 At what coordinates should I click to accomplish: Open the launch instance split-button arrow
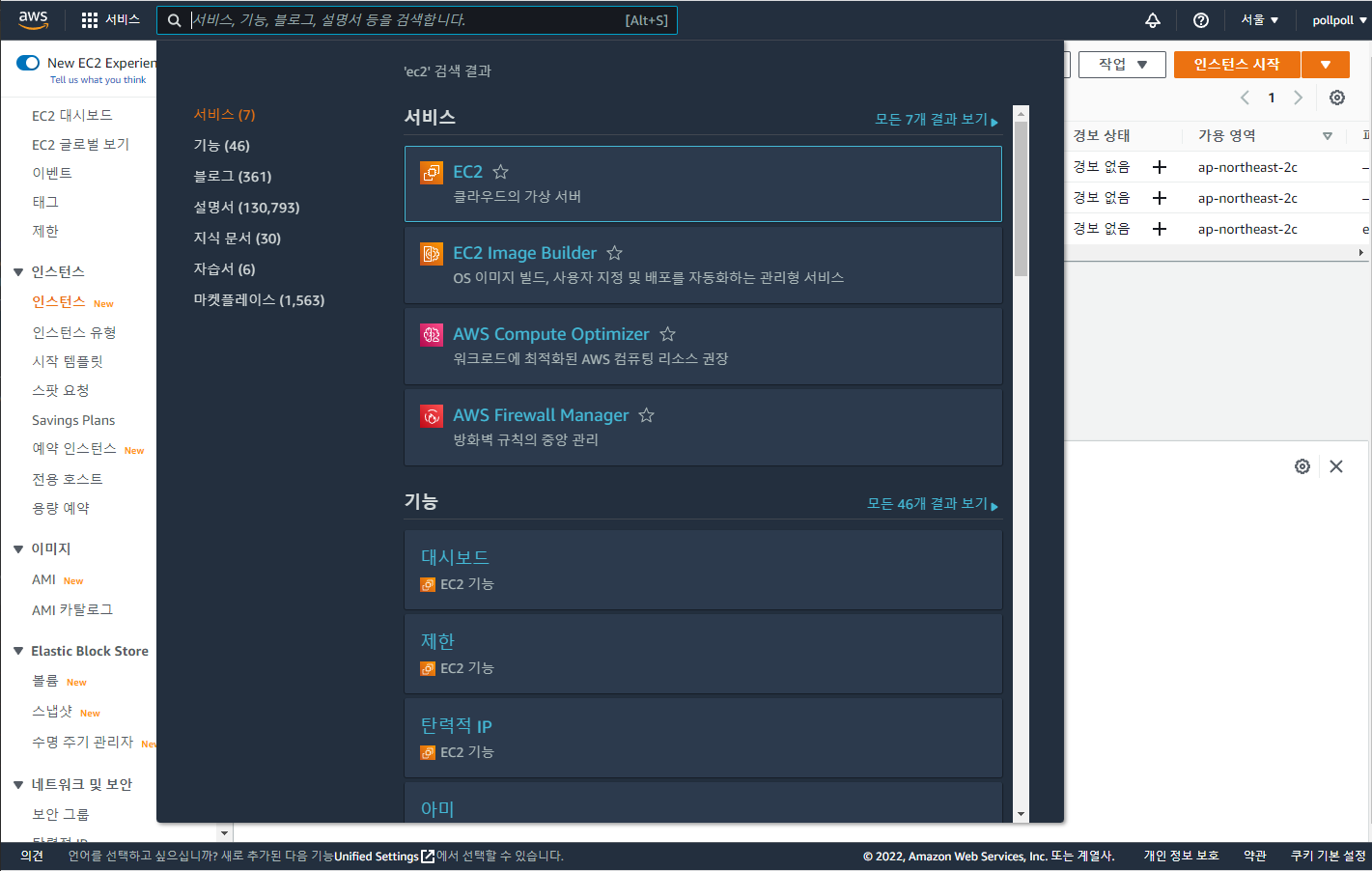(x=1326, y=65)
